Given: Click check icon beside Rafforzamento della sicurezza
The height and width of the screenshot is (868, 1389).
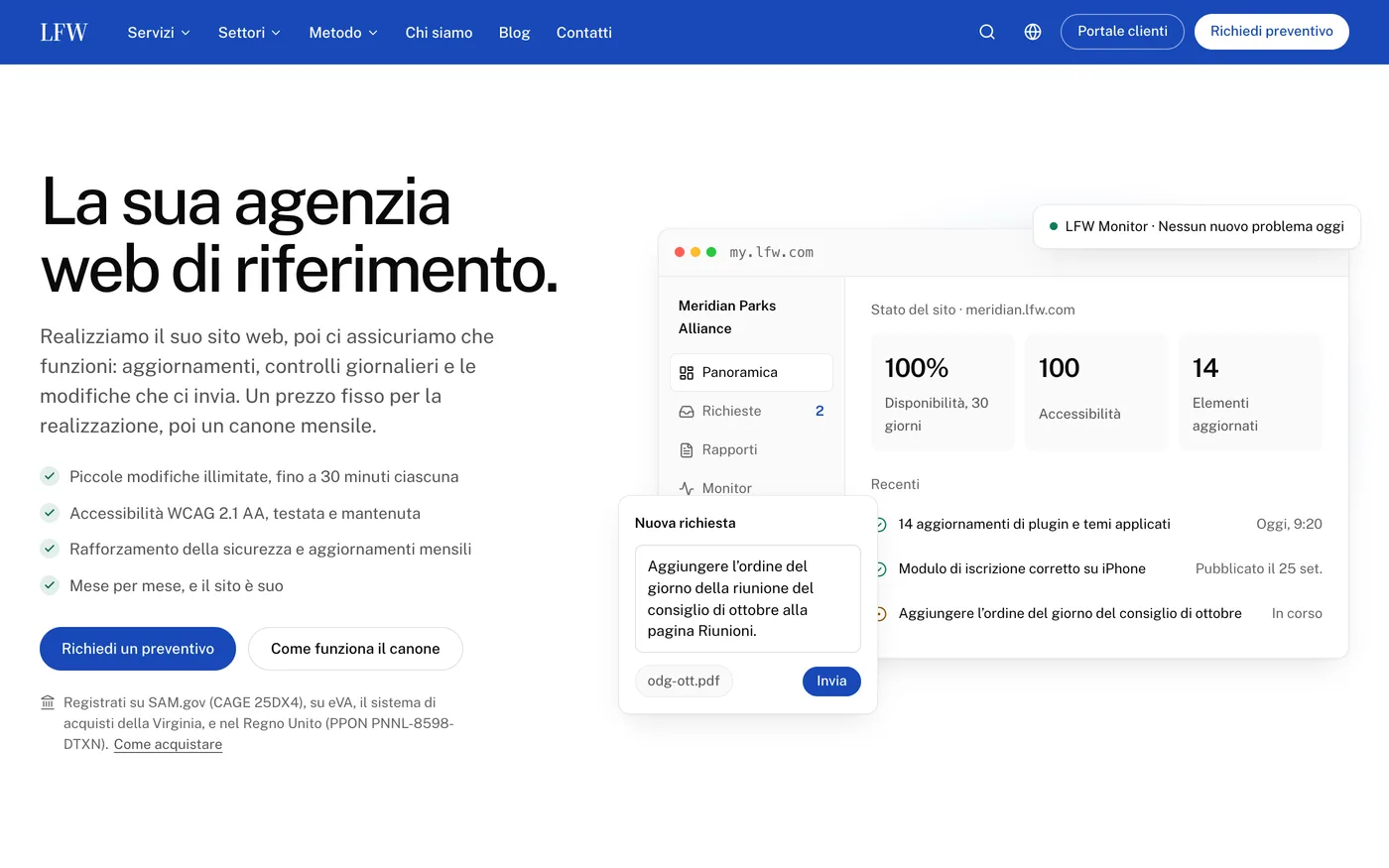Looking at the screenshot, I should 50,549.
